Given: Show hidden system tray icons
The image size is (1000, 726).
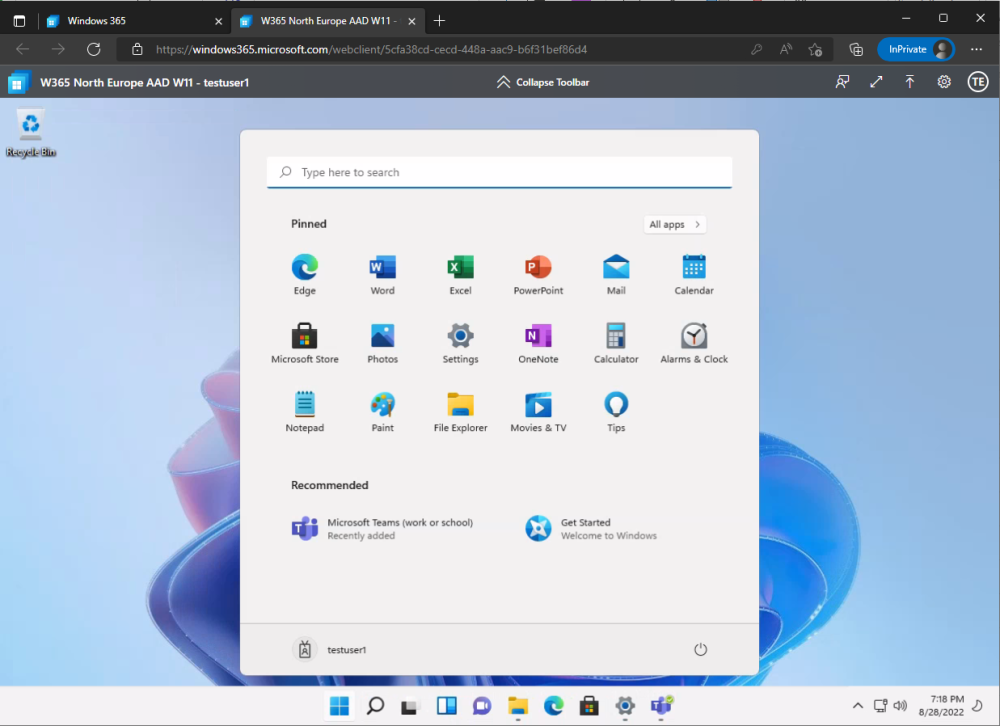Looking at the screenshot, I should tap(858, 706).
